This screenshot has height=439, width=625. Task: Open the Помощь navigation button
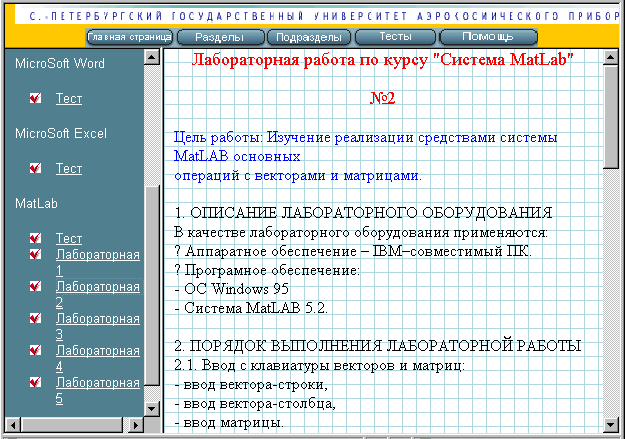tap(488, 37)
